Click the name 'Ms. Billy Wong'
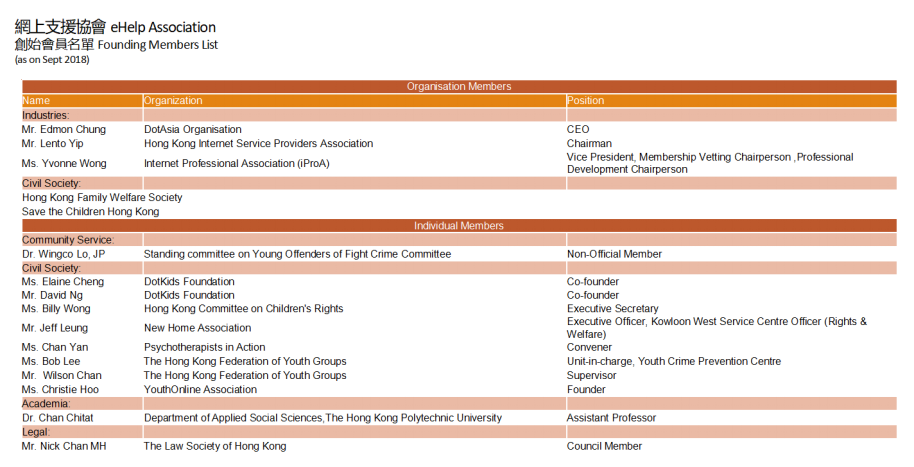Viewport: 914px width, 467px height. click(56, 309)
